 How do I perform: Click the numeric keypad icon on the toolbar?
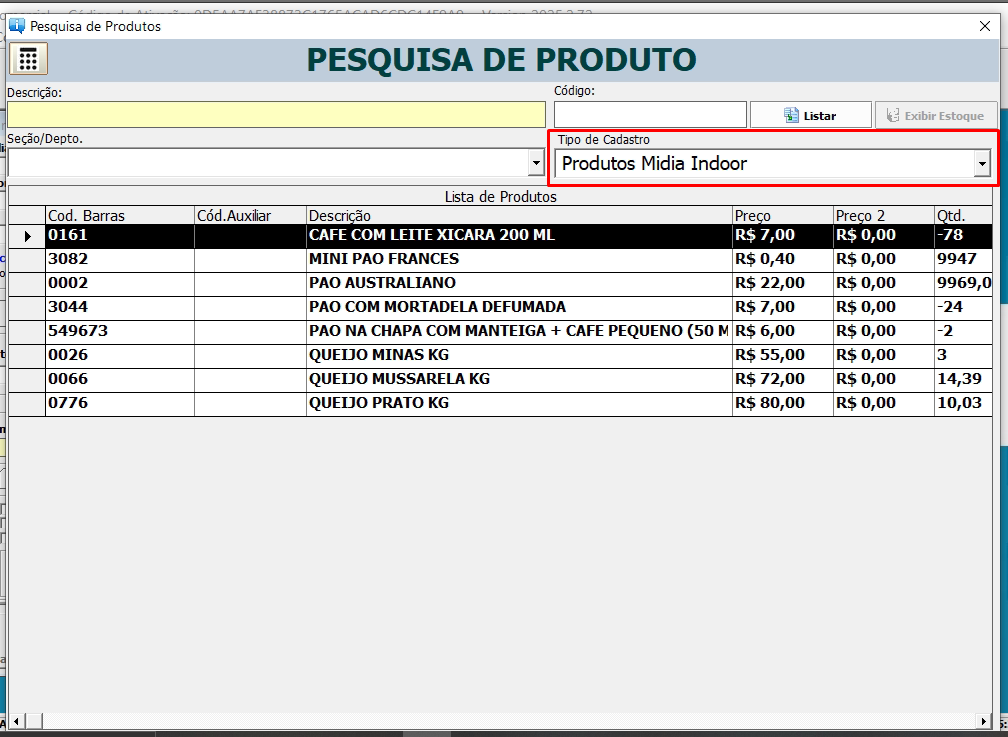click(28, 58)
